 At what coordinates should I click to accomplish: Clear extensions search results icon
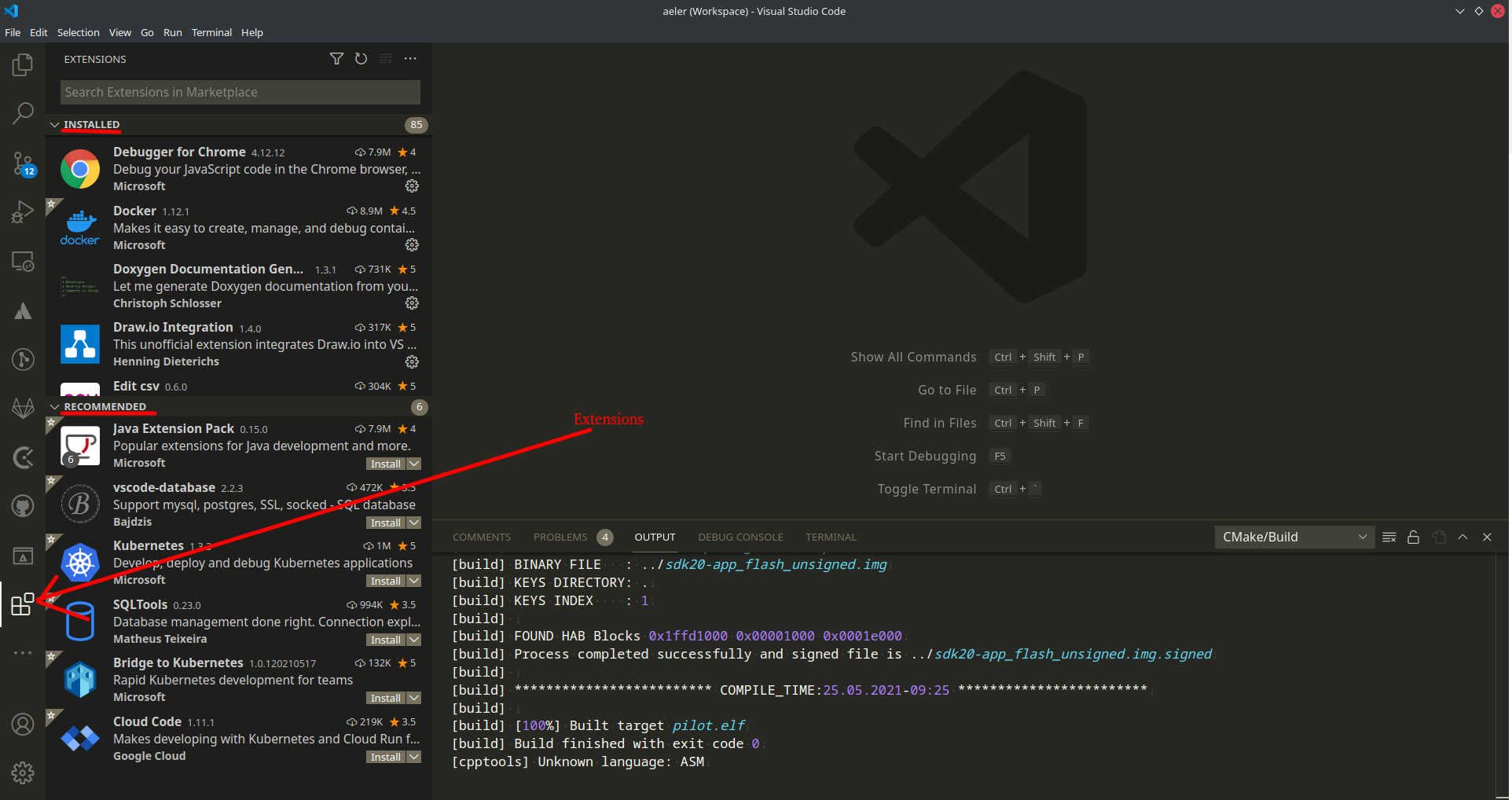click(385, 59)
